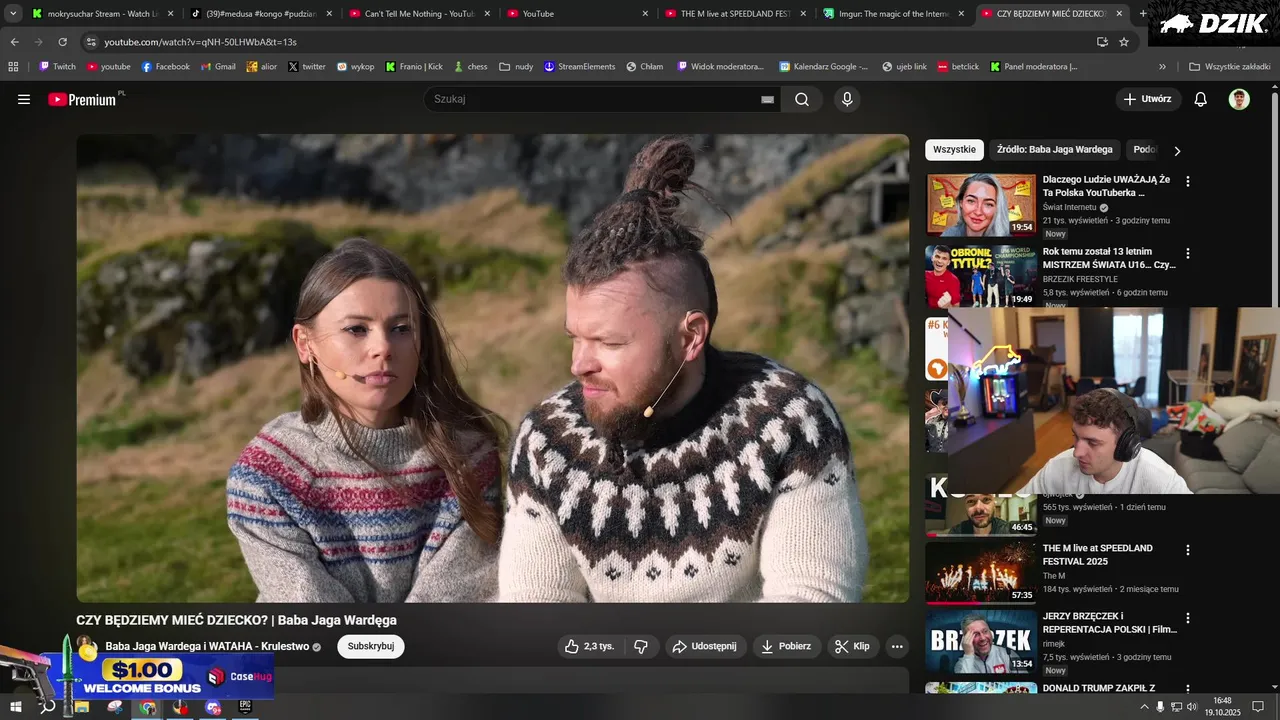Expand the tab search dropdown arrow
This screenshot has height=720, width=1280.
point(13,14)
